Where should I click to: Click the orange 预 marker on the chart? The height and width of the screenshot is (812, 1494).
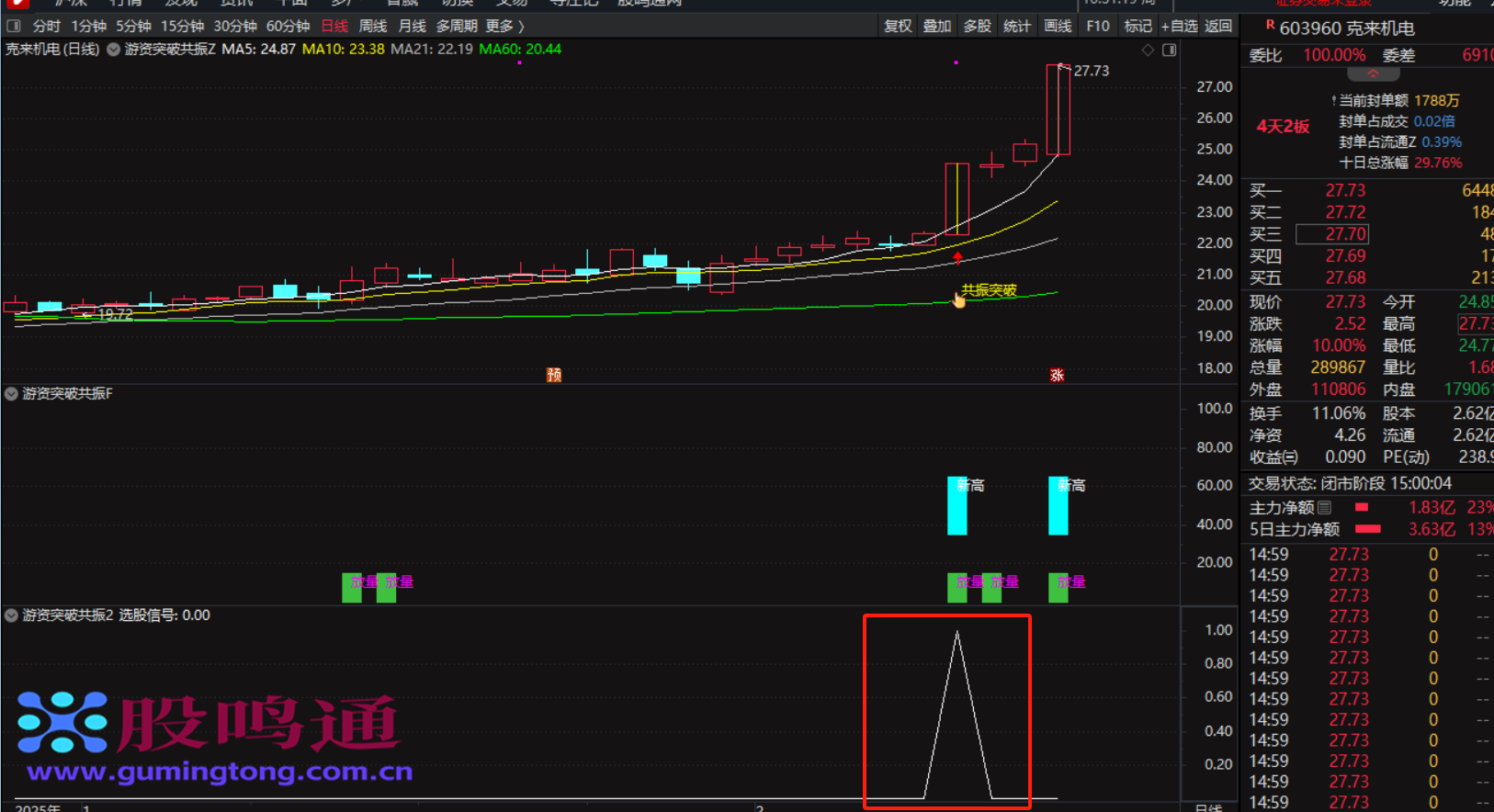point(553,375)
